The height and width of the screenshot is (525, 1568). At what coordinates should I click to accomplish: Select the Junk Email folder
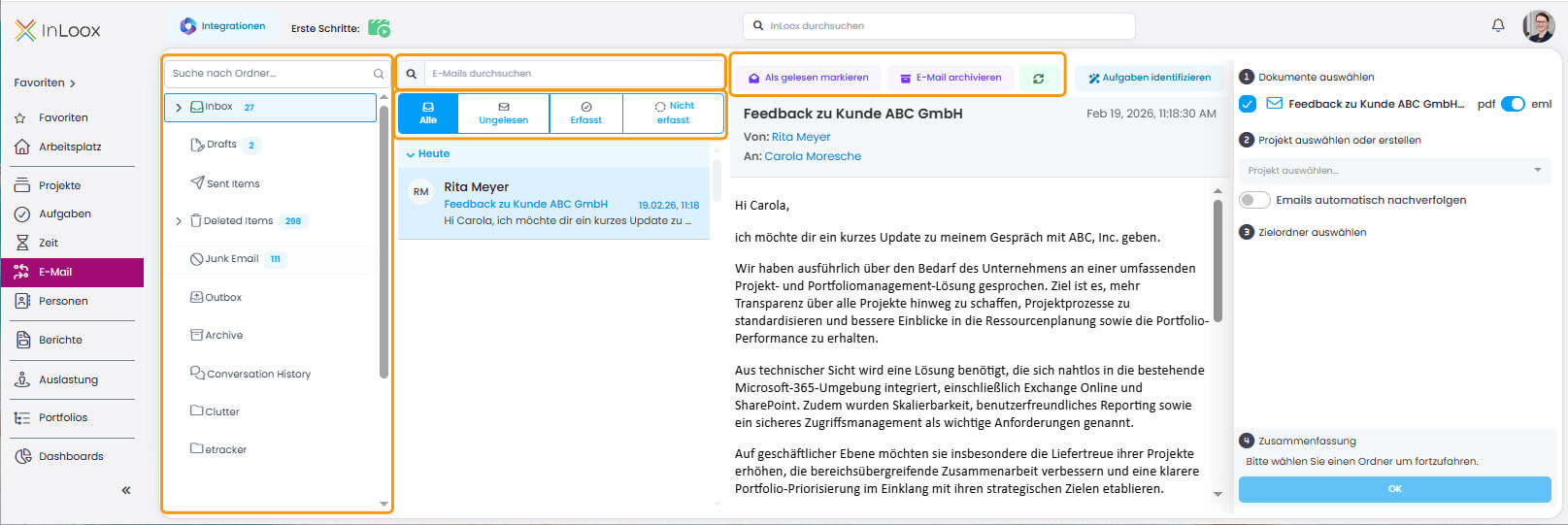pyautogui.click(x=232, y=259)
